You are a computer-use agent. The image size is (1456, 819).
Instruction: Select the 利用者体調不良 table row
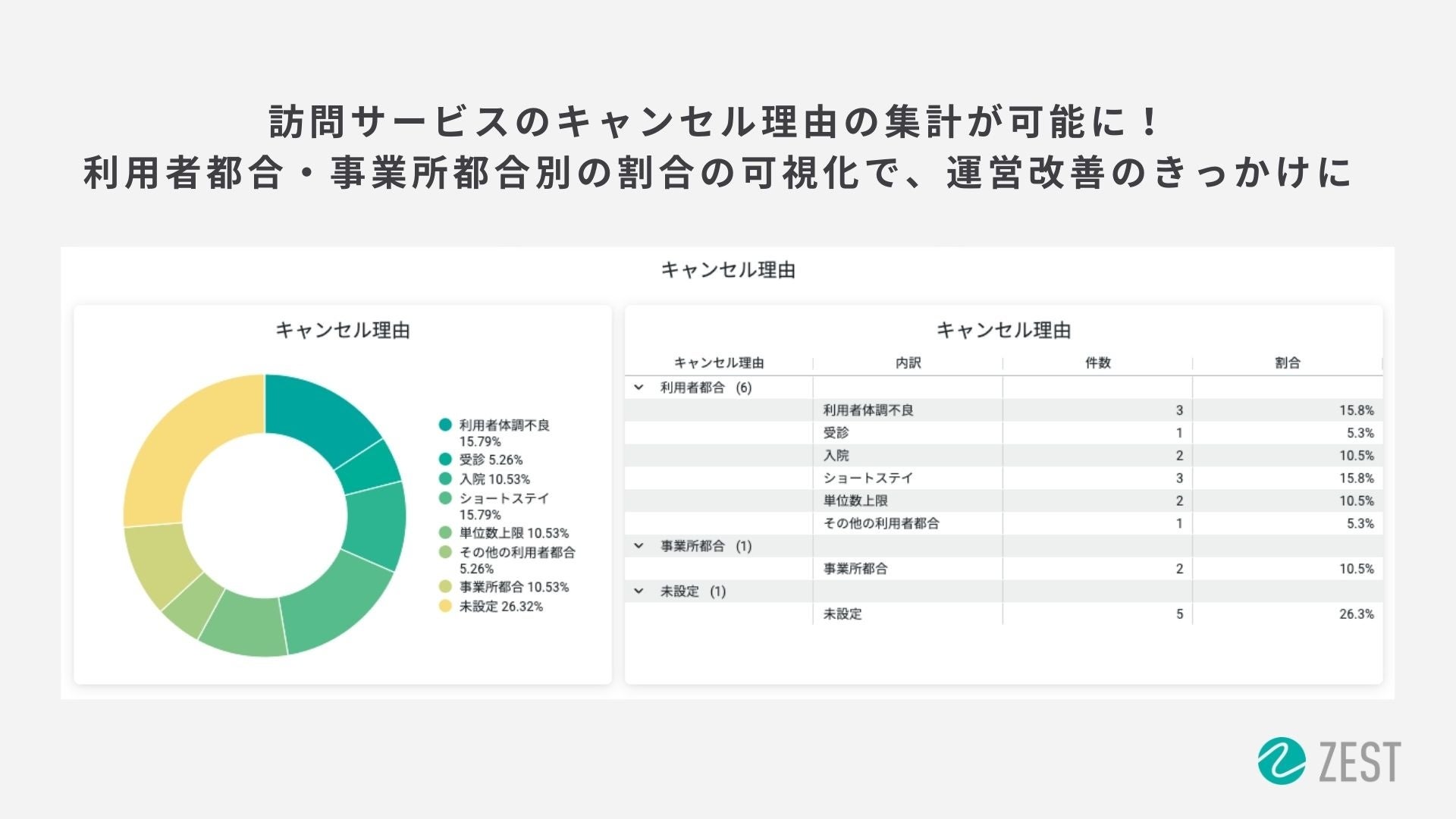tap(868, 410)
